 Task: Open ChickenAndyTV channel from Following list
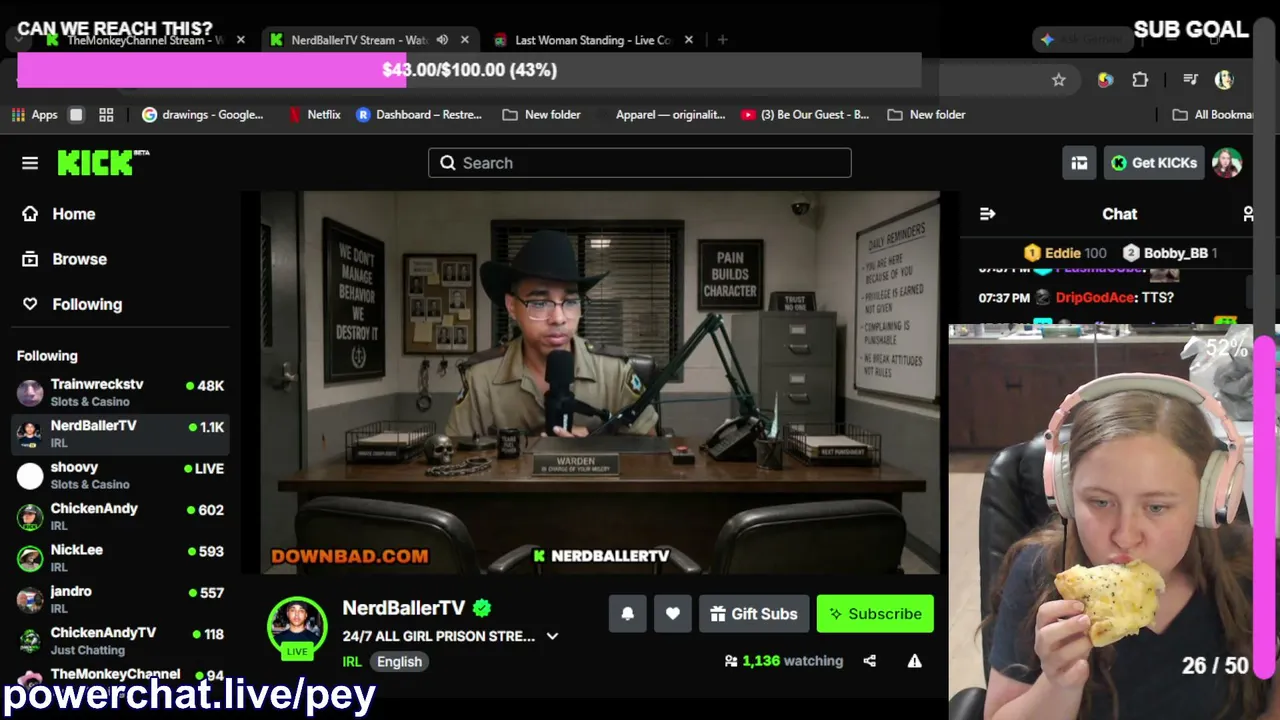[120, 641]
